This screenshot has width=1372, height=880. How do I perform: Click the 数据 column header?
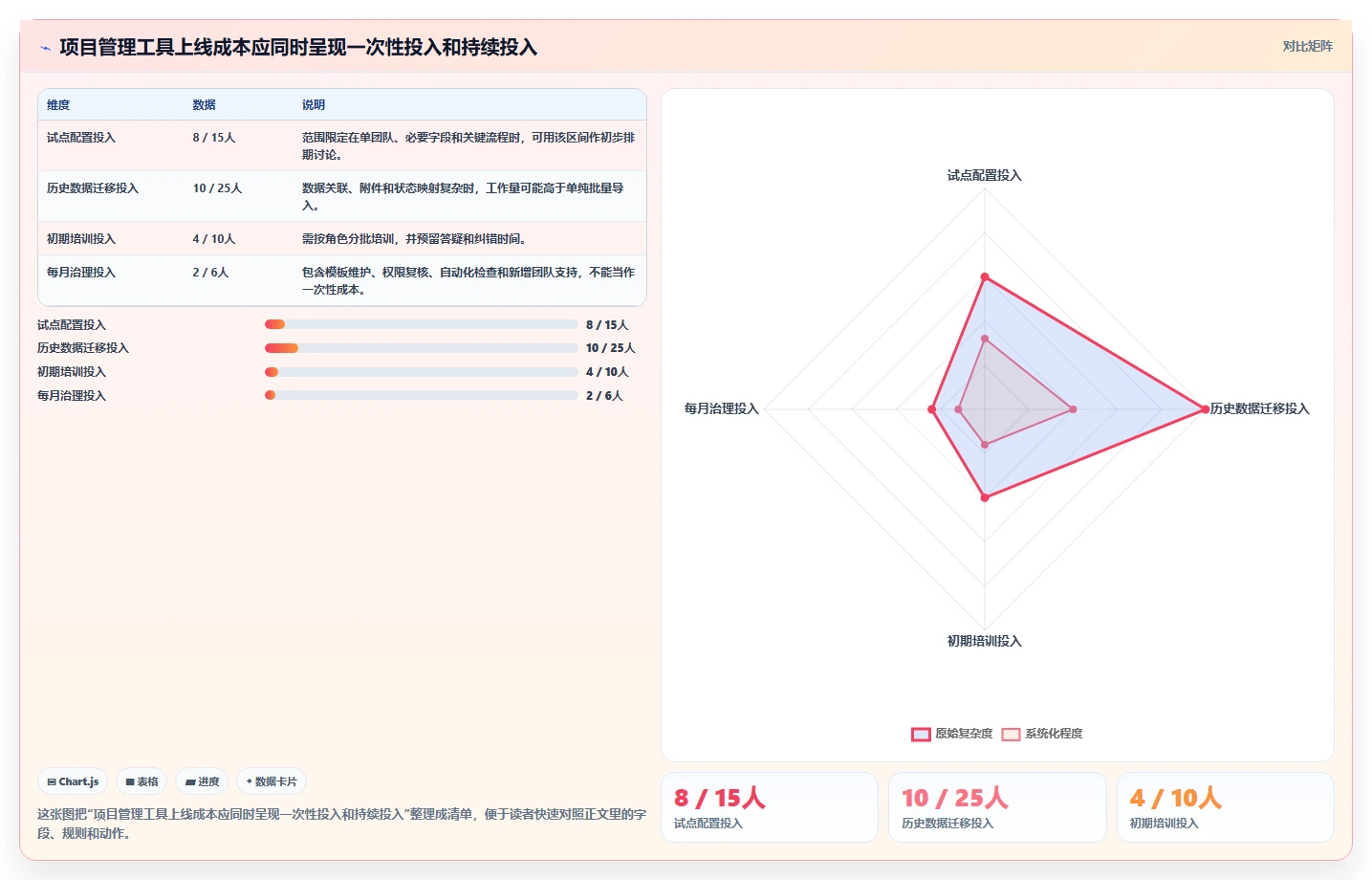click(x=204, y=105)
